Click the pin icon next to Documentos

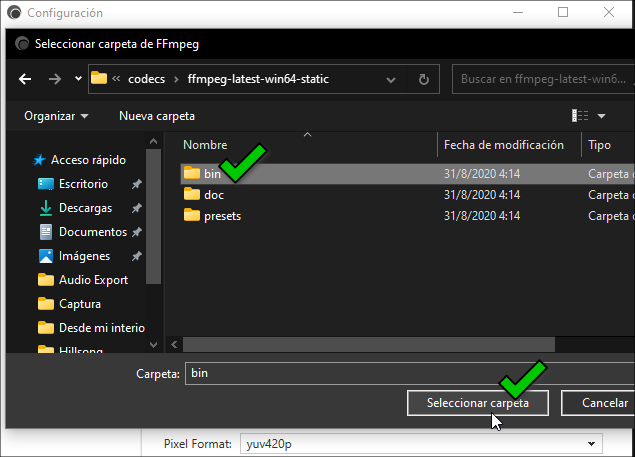tap(137, 232)
